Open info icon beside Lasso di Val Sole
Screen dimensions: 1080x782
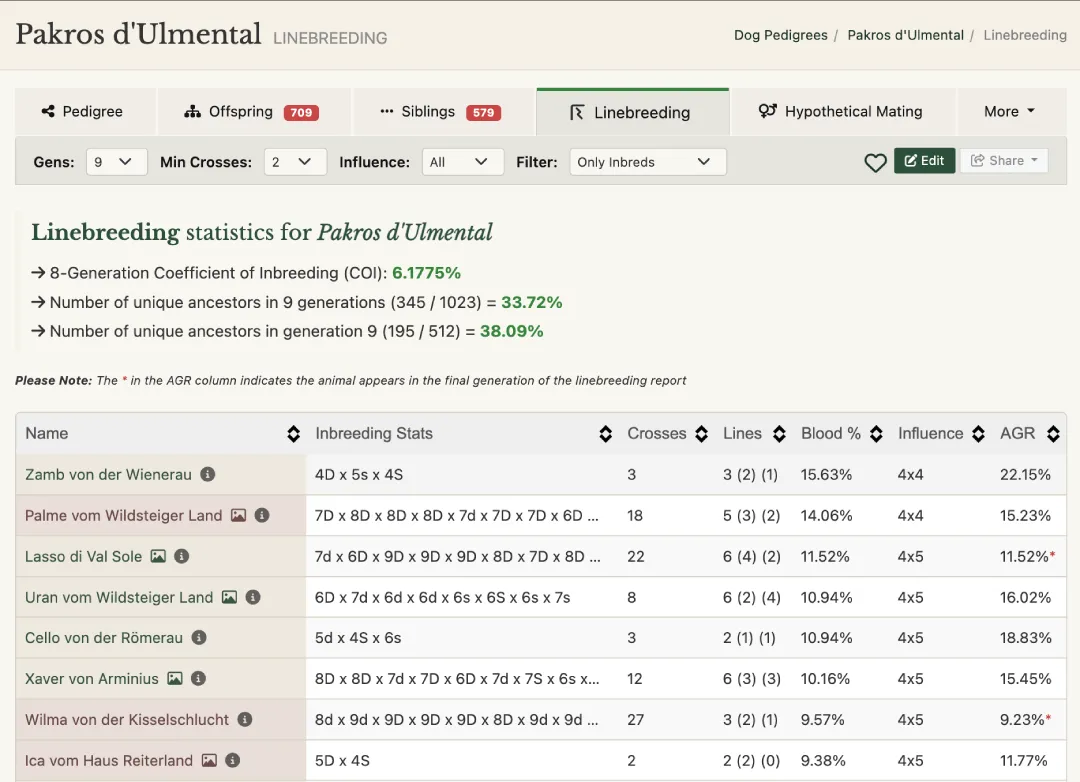tap(181, 556)
